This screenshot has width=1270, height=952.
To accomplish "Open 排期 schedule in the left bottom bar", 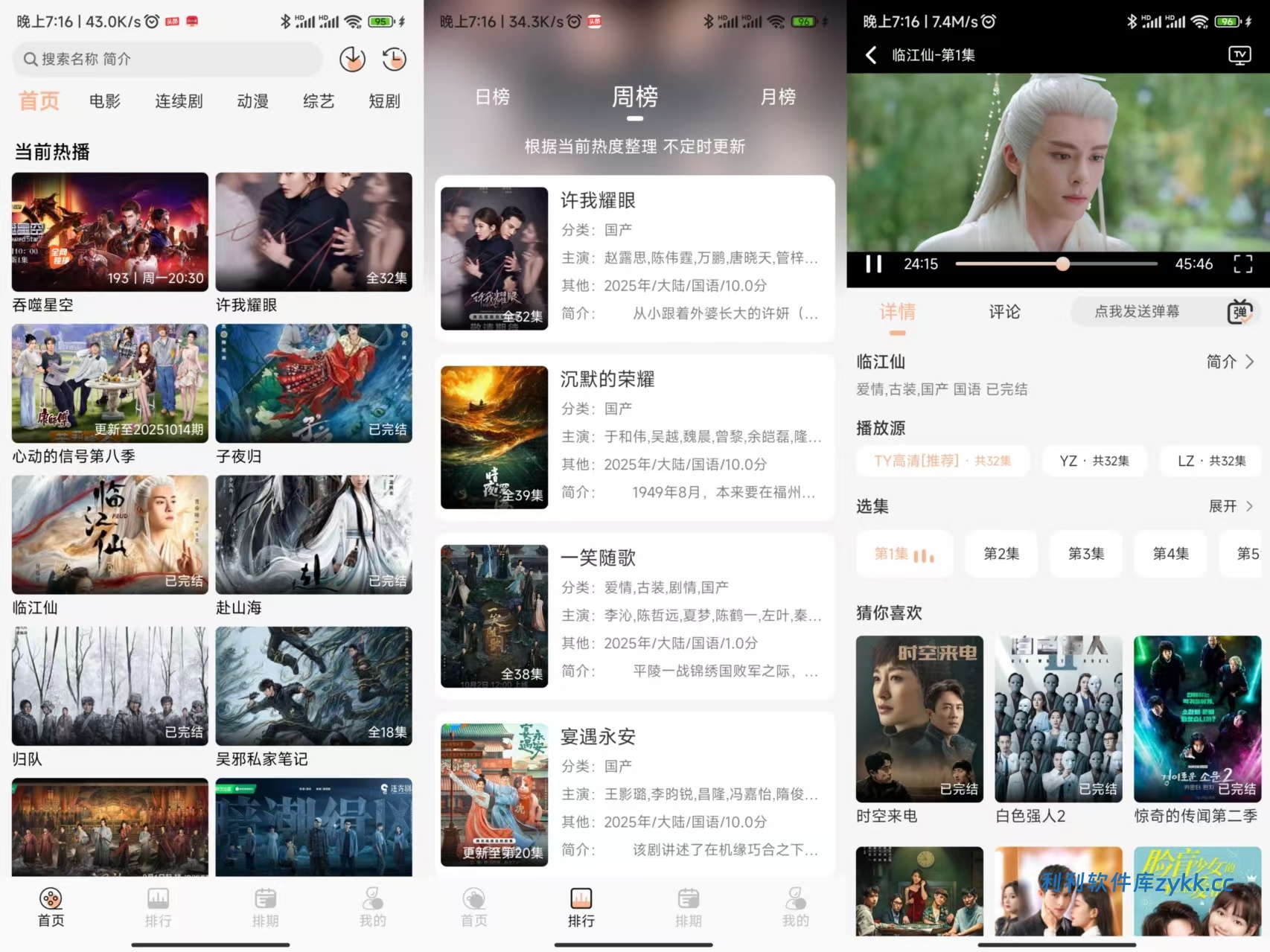I will (265, 907).
